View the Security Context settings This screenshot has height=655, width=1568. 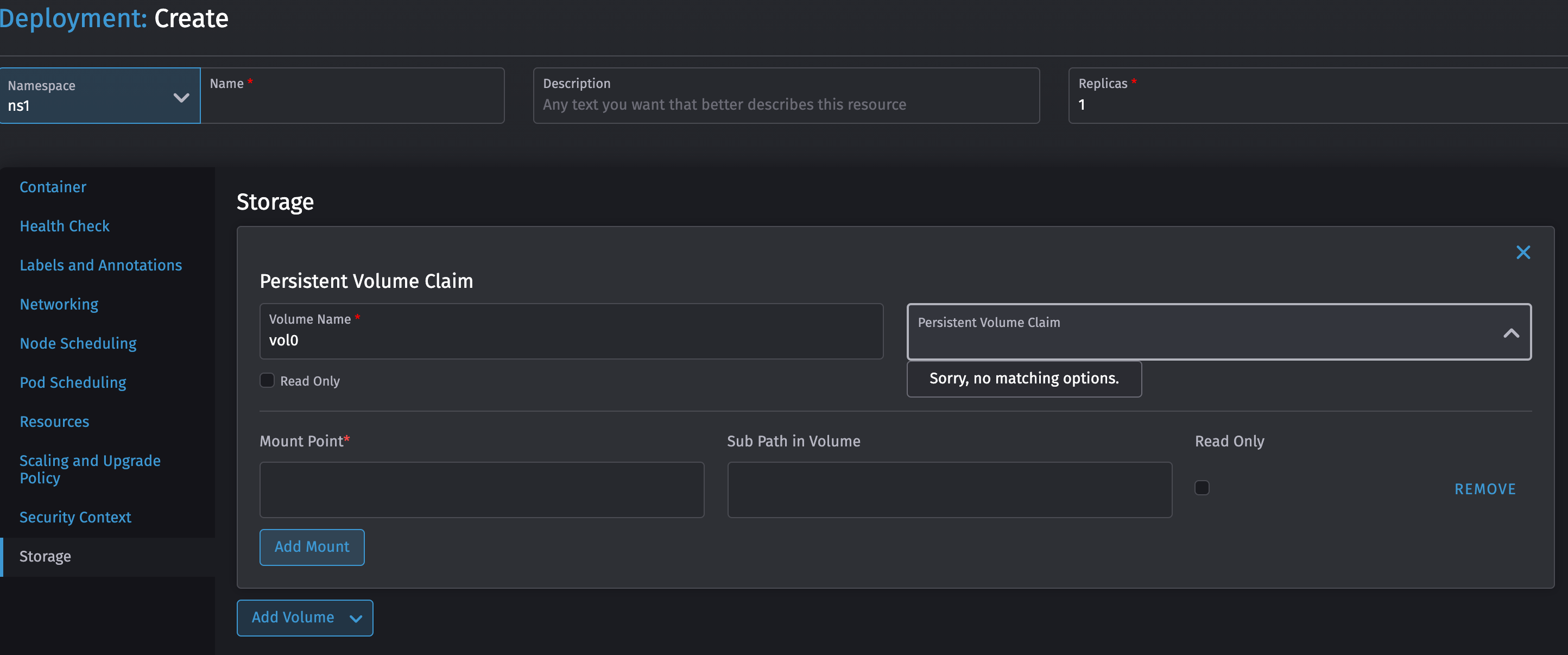75,517
